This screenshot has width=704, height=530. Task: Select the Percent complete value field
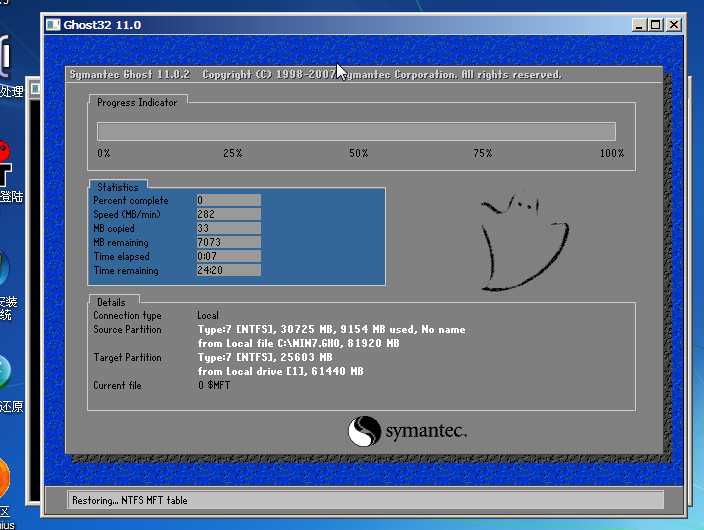click(229, 200)
